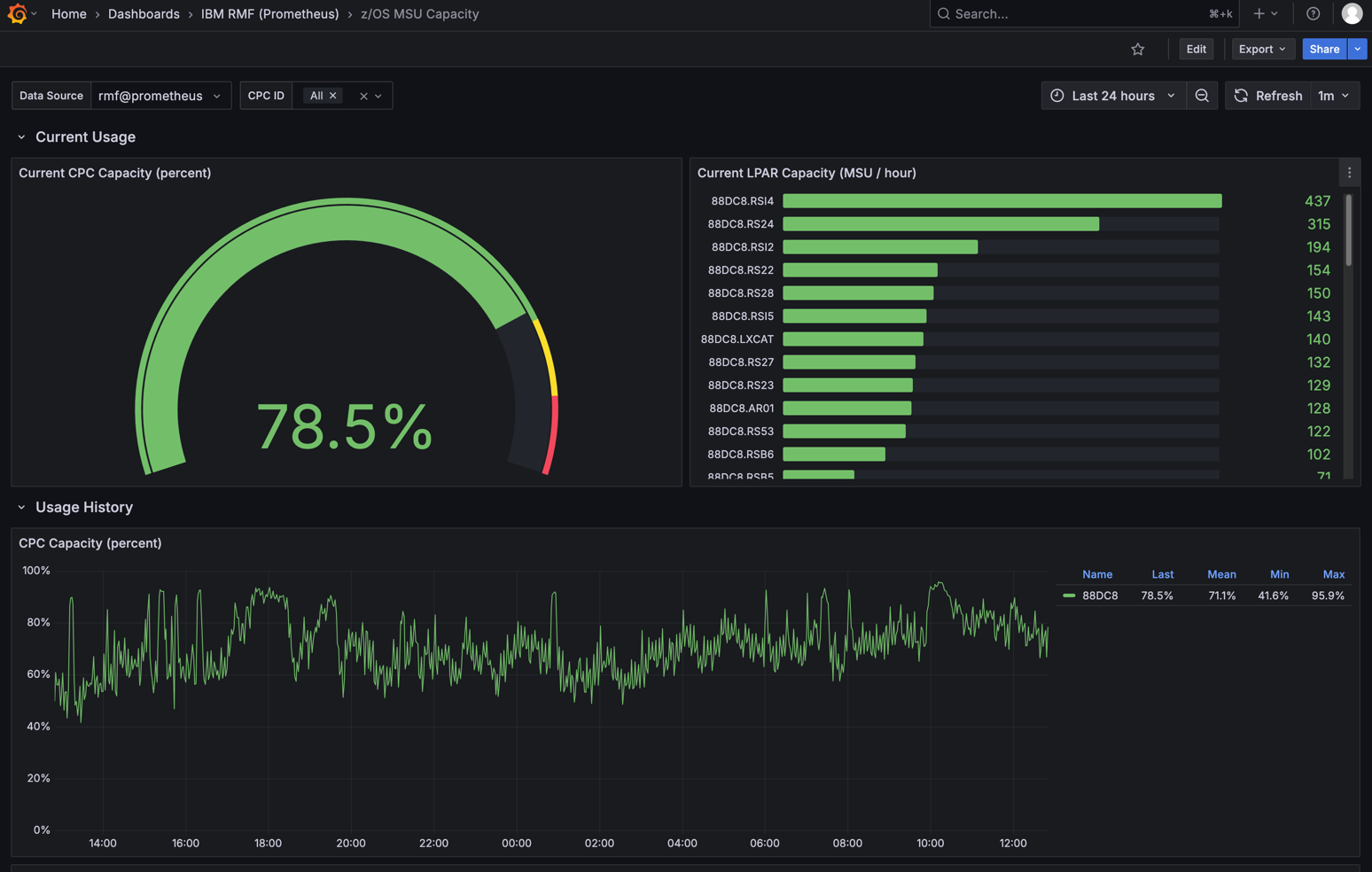
Task: Select the 88DC8.RSB6 label
Action: click(x=741, y=455)
